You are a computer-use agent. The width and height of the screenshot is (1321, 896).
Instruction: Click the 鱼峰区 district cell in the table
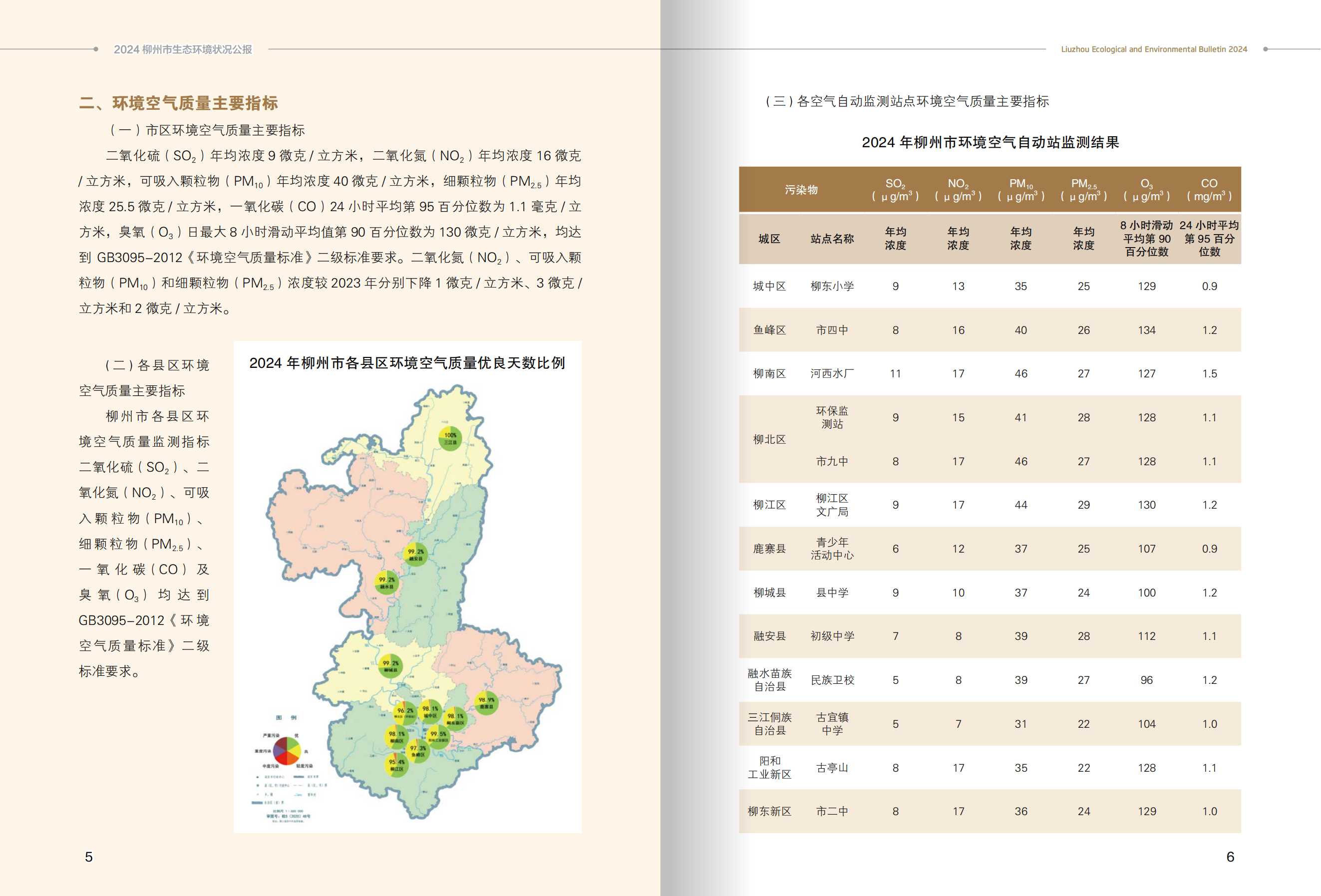(x=769, y=330)
